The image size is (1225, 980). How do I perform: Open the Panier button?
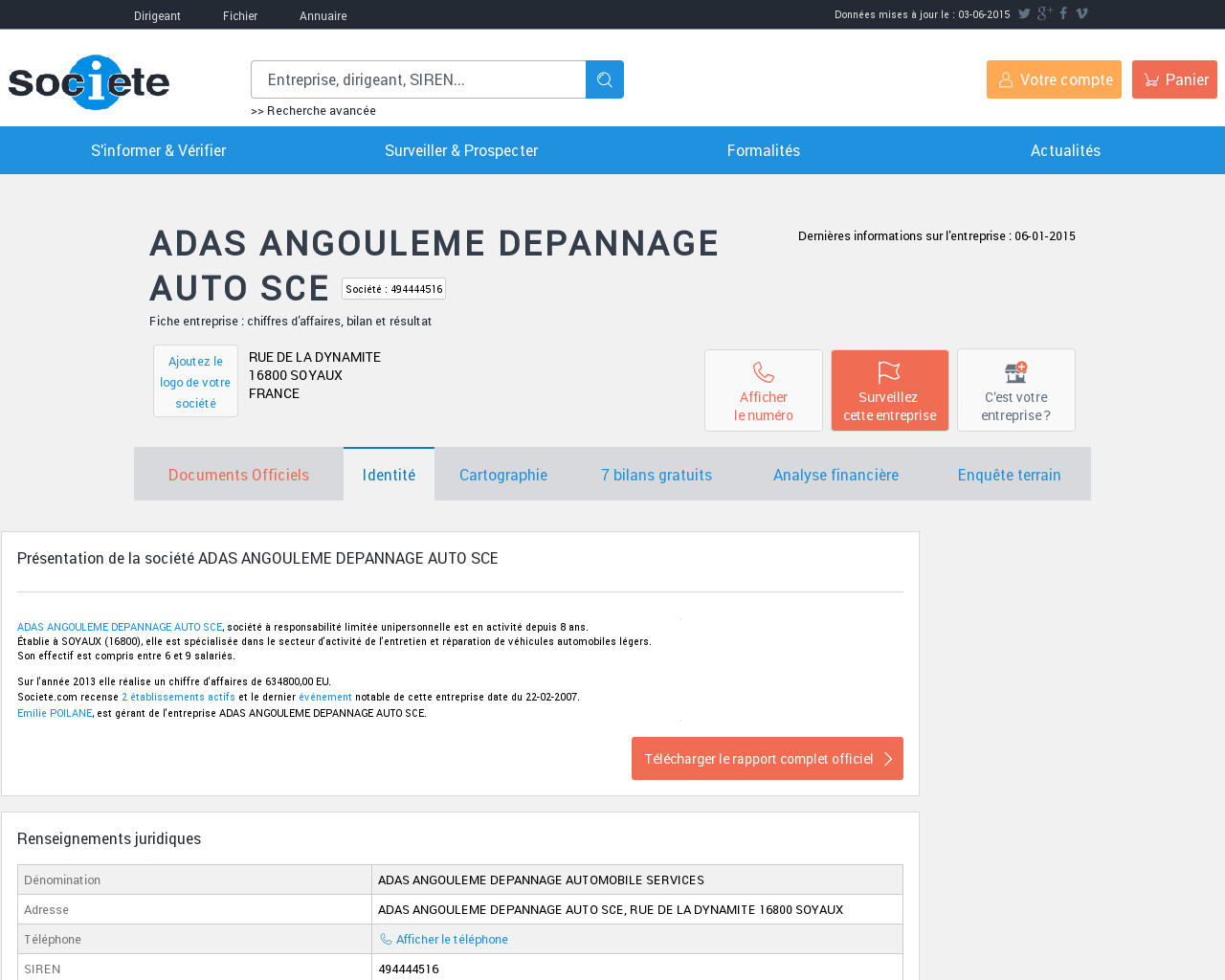[x=1174, y=79]
